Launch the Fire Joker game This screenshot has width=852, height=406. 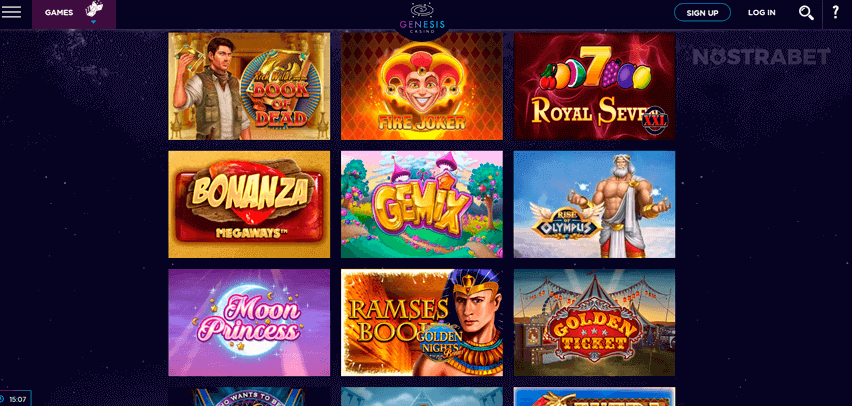422,86
